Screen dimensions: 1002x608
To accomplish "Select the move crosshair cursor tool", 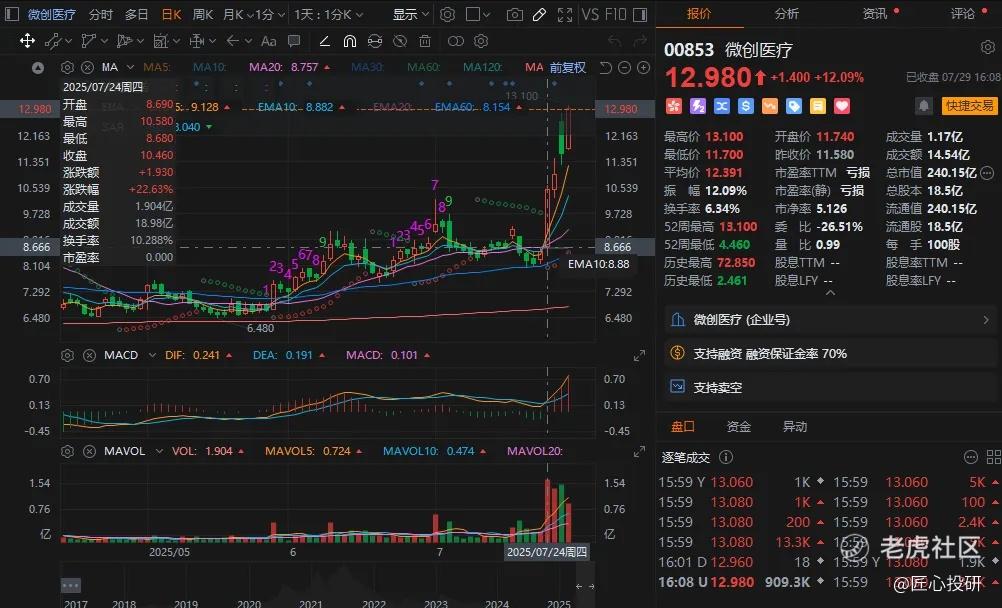I will pyautogui.click(x=27, y=41).
